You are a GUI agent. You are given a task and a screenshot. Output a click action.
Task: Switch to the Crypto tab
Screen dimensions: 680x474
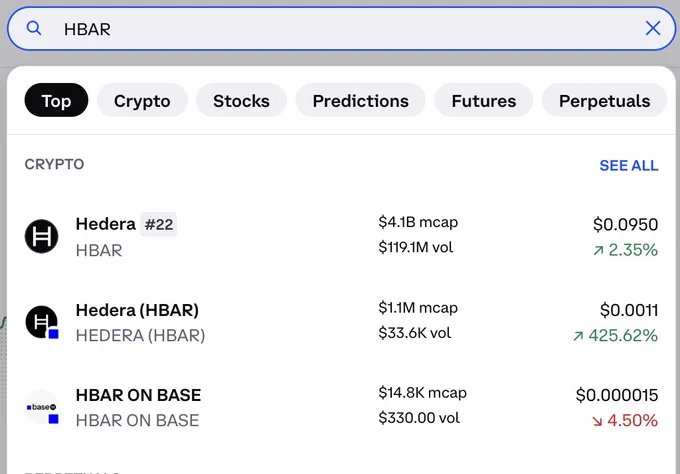pos(142,100)
